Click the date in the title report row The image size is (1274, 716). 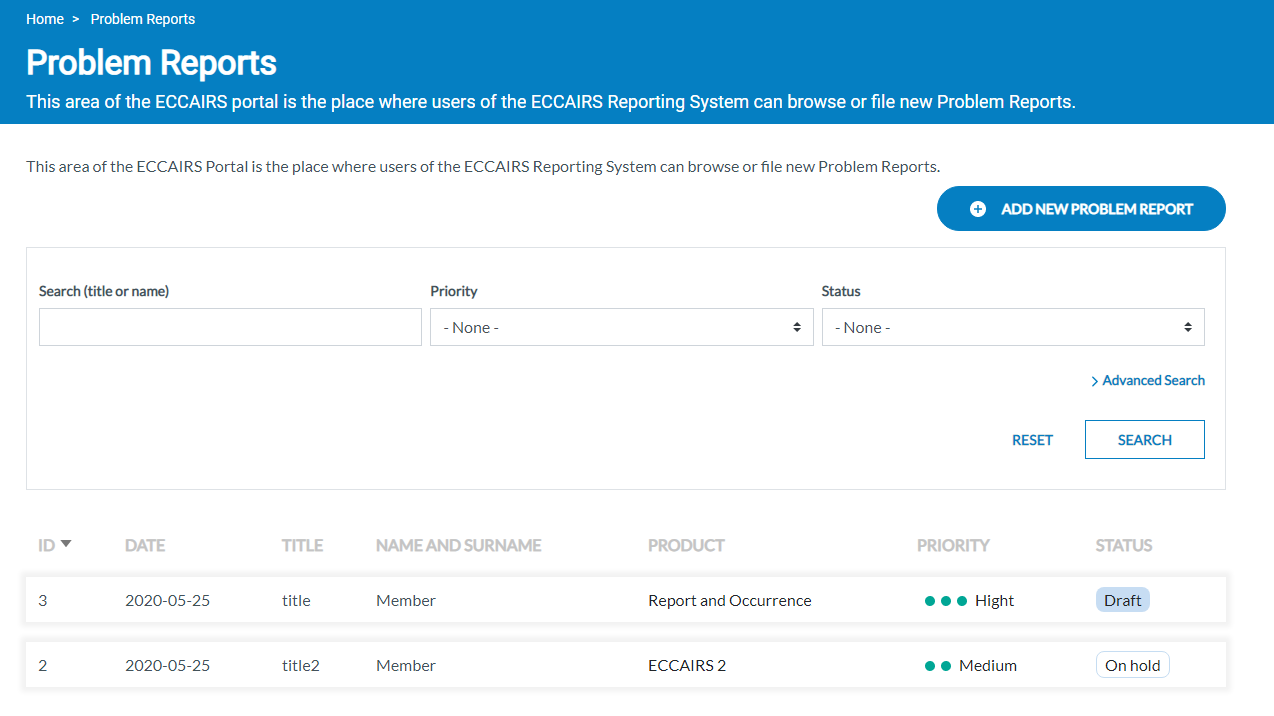(167, 600)
